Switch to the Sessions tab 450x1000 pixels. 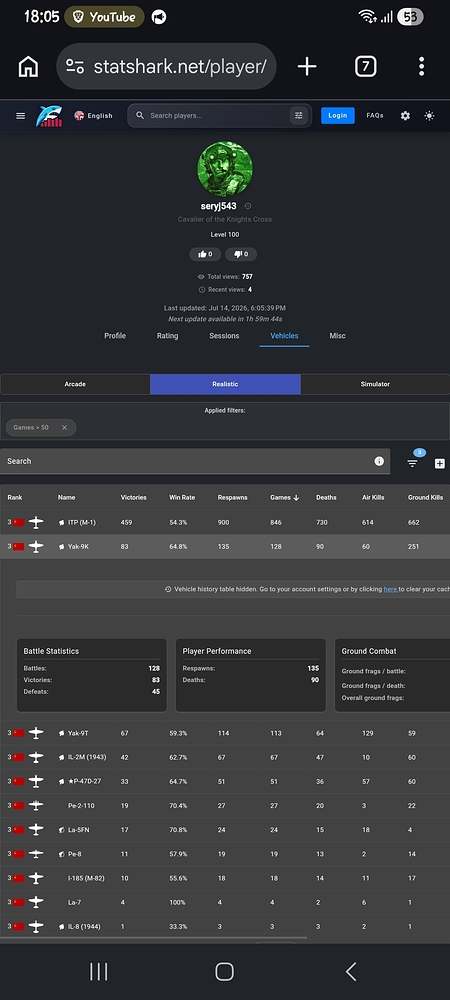(224, 335)
